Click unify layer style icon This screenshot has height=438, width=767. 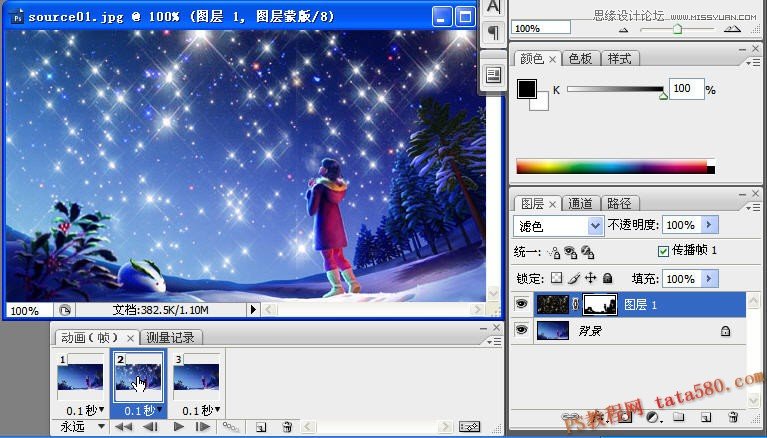pyautogui.click(x=587, y=252)
